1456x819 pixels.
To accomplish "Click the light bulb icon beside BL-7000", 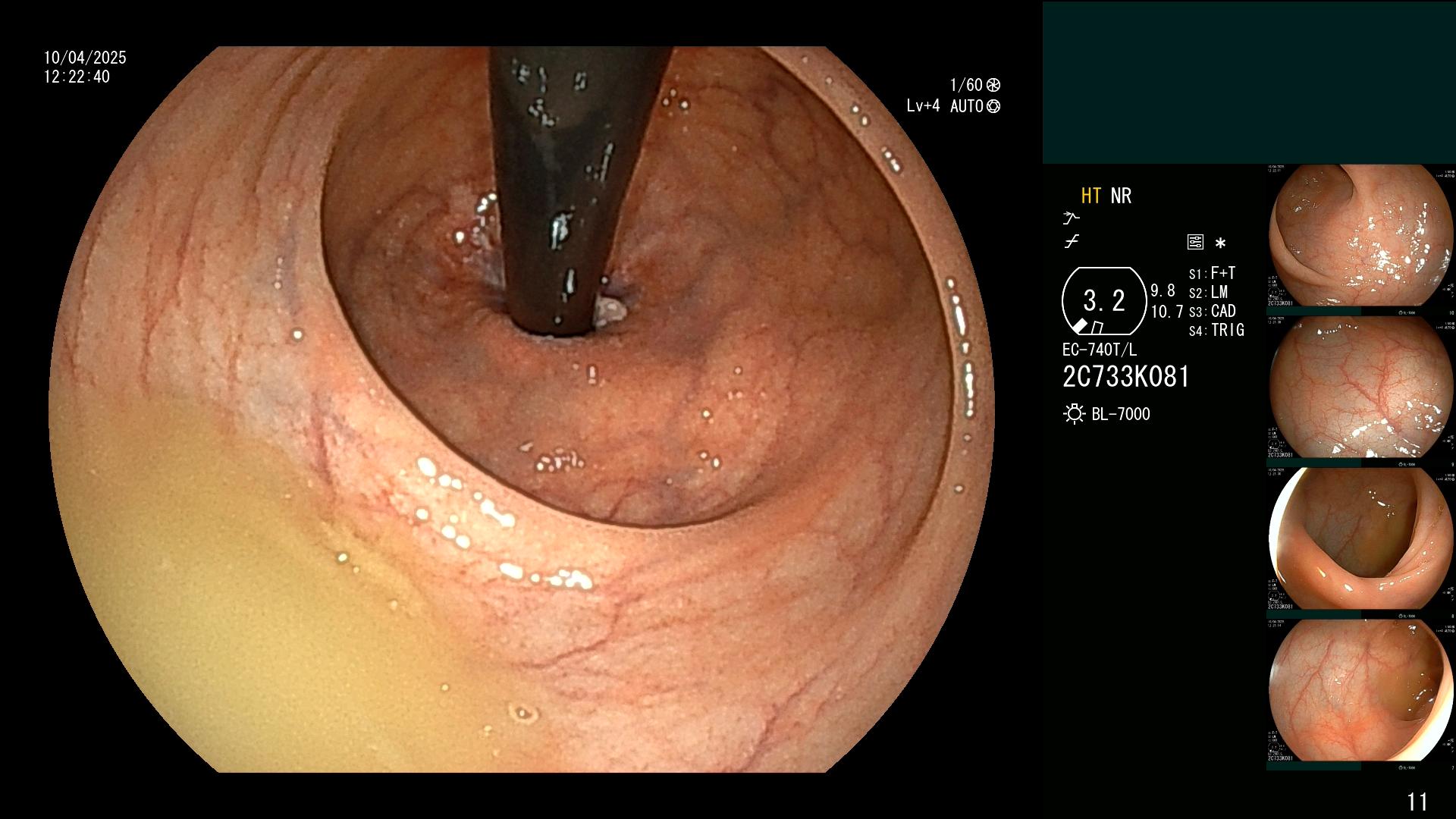I will (x=1074, y=414).
